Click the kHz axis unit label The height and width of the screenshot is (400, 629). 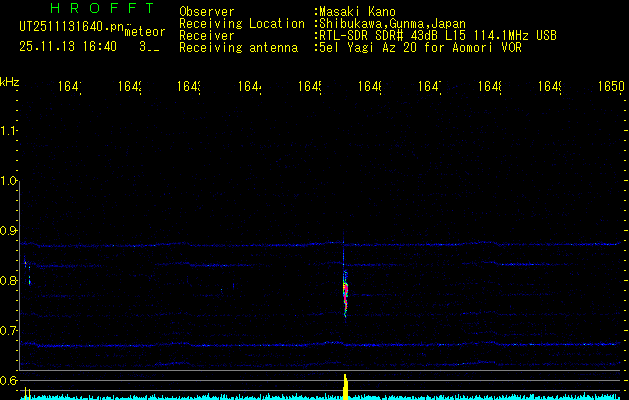pyautogui.click(x=10, y=80)
